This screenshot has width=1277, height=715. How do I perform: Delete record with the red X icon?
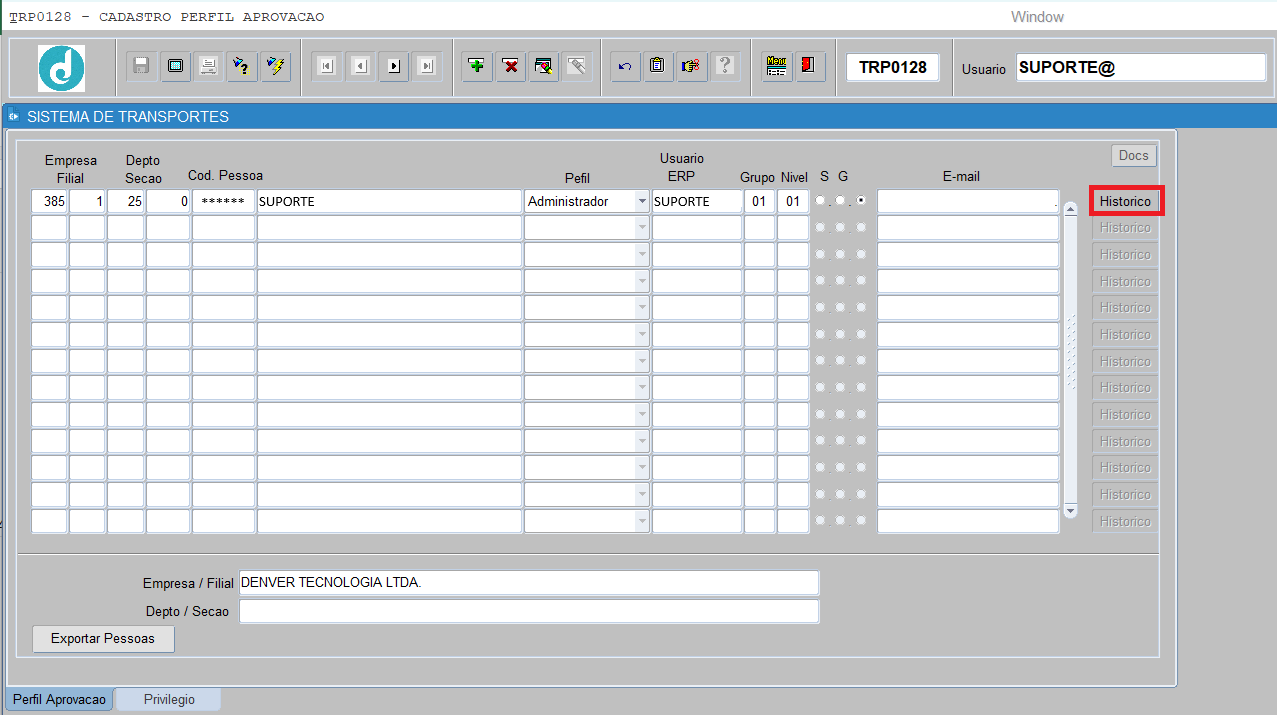(511, 66)
